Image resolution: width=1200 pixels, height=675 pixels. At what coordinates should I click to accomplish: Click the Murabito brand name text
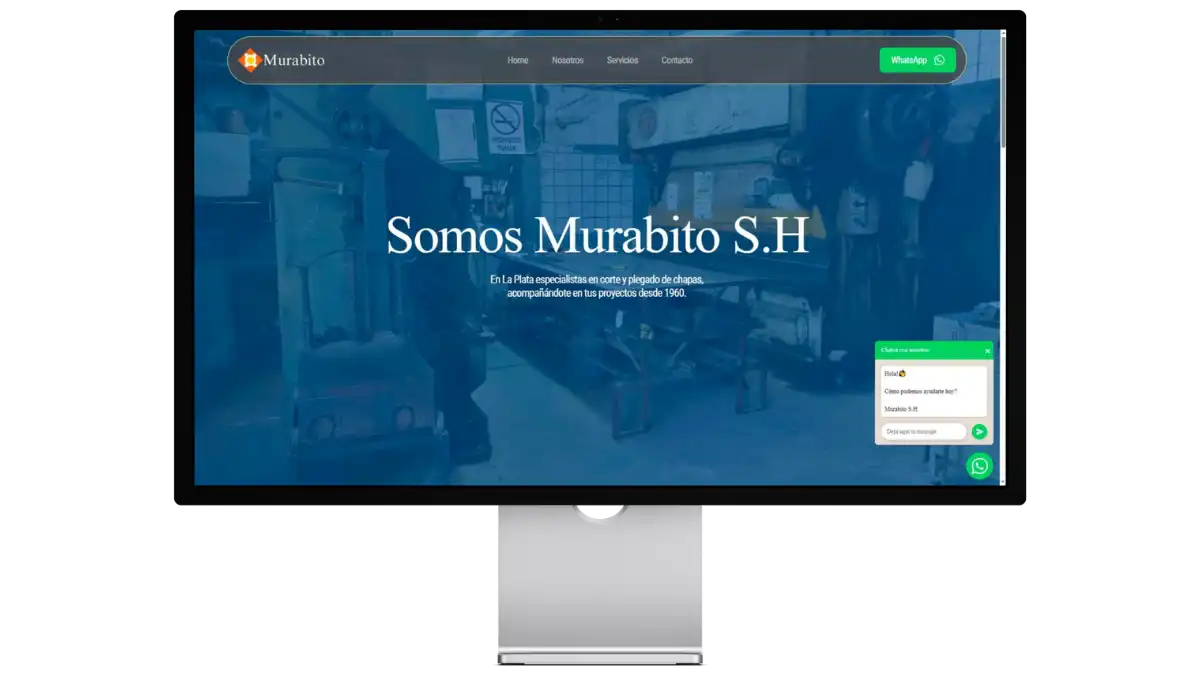coord(294,60)
